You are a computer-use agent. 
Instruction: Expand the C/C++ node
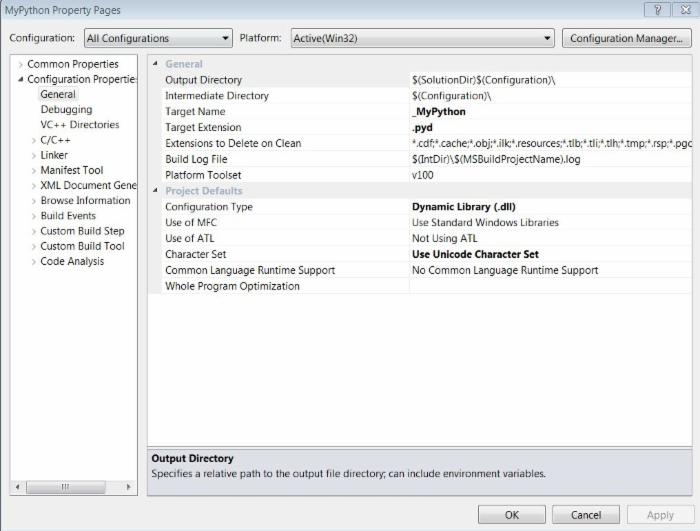tap(34, 141)
